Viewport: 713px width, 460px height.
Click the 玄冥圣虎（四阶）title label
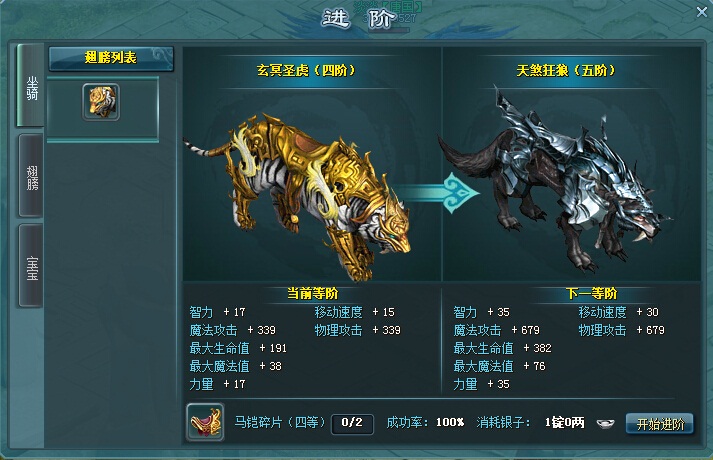click(x=306, y=70)
